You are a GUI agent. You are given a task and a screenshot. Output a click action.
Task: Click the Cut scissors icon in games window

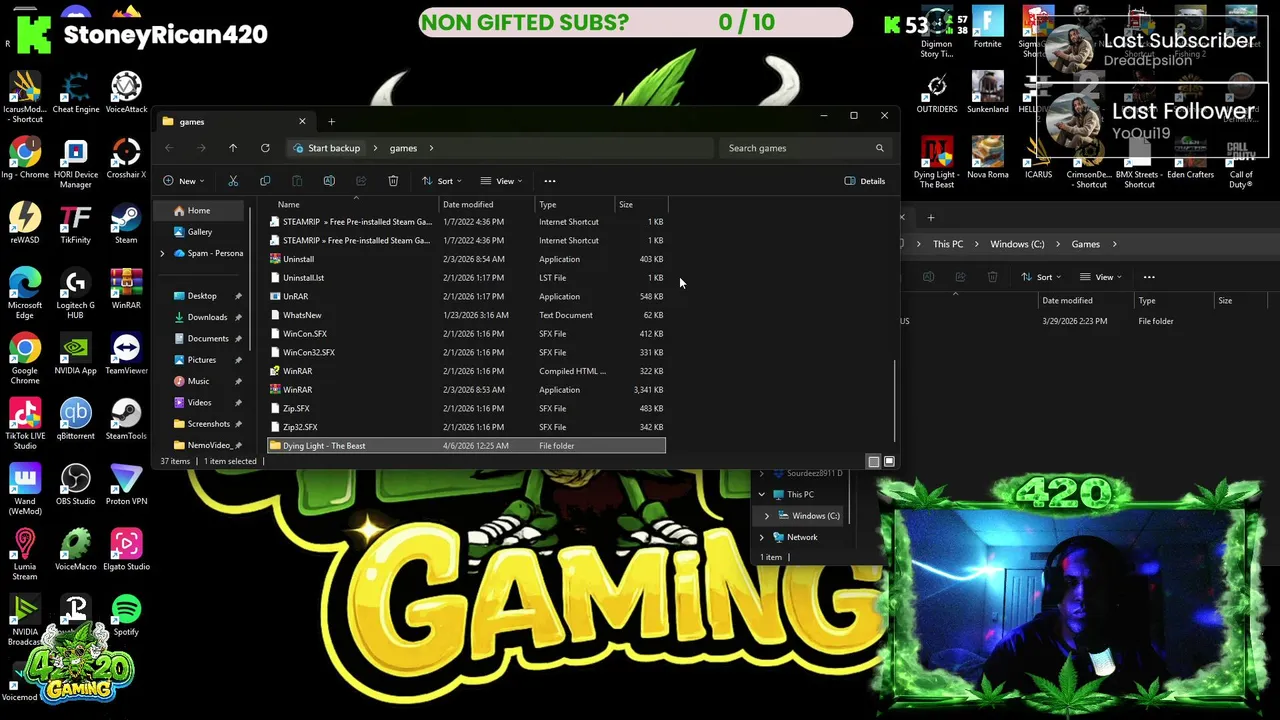click(233, 181)
